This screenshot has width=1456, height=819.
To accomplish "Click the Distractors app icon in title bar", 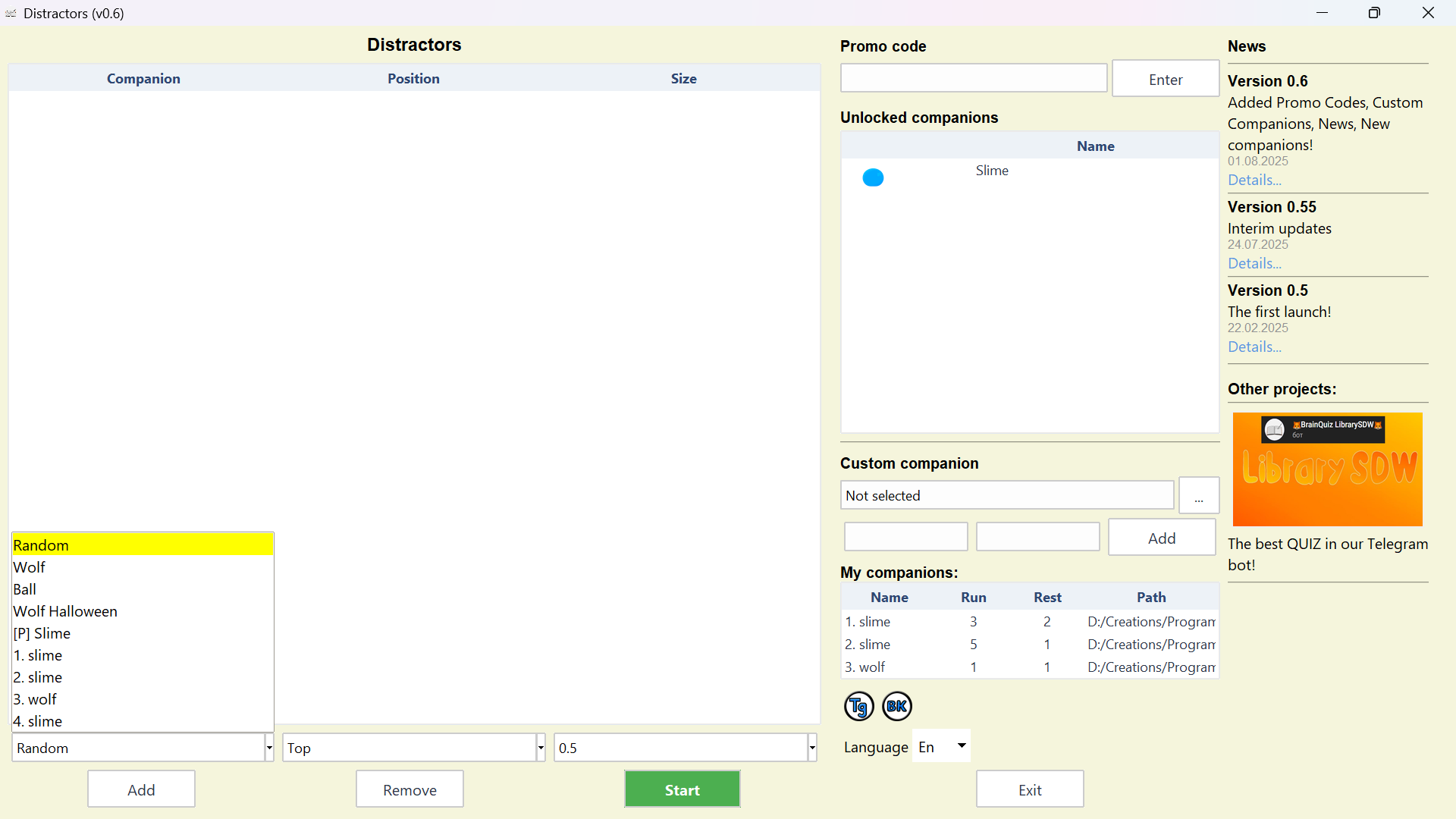I will click(11, 13).
